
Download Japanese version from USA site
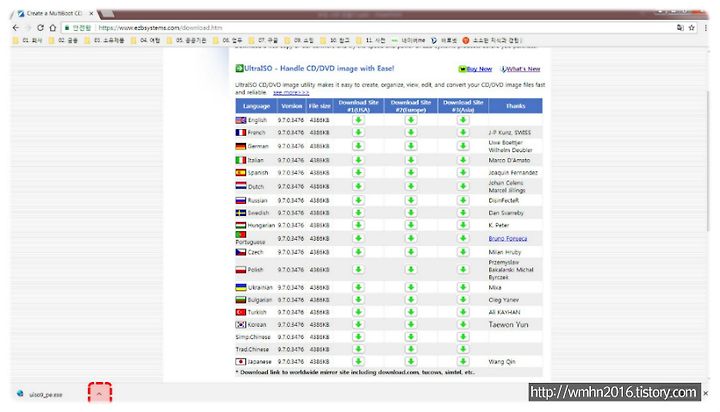(x=359, y=361)
